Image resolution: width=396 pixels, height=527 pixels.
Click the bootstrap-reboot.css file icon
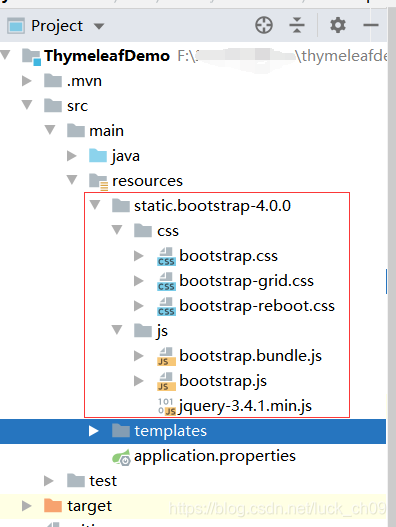click(166, 307)
